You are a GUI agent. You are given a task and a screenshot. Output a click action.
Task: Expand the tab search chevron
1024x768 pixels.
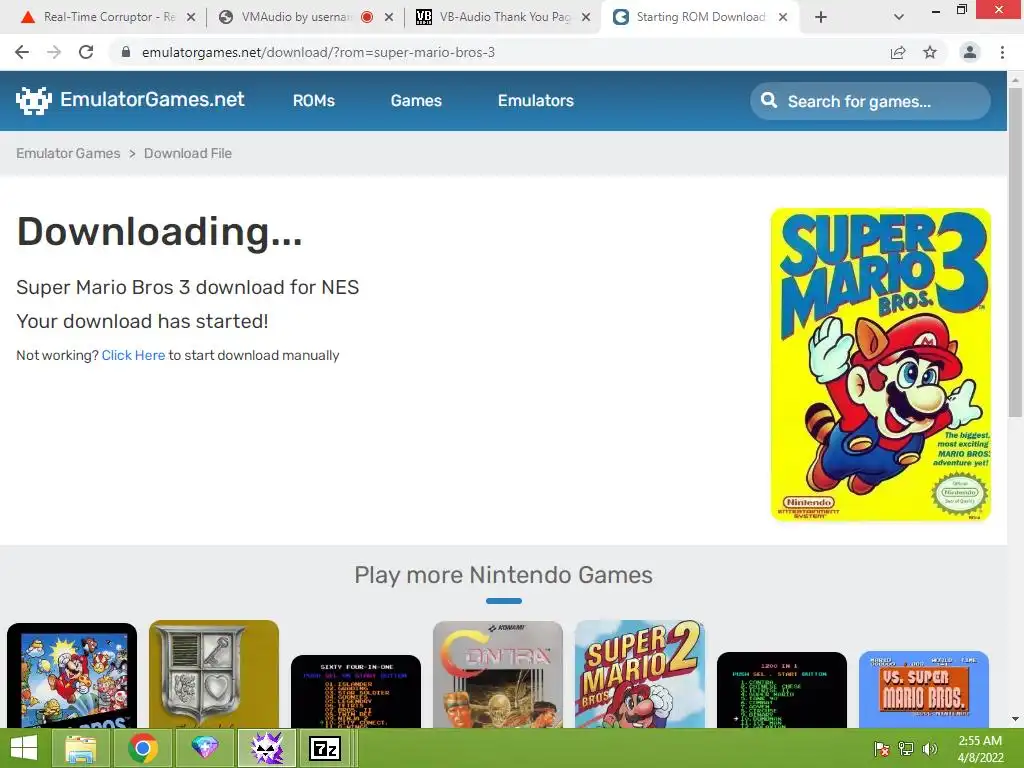(x=899, y=17)
